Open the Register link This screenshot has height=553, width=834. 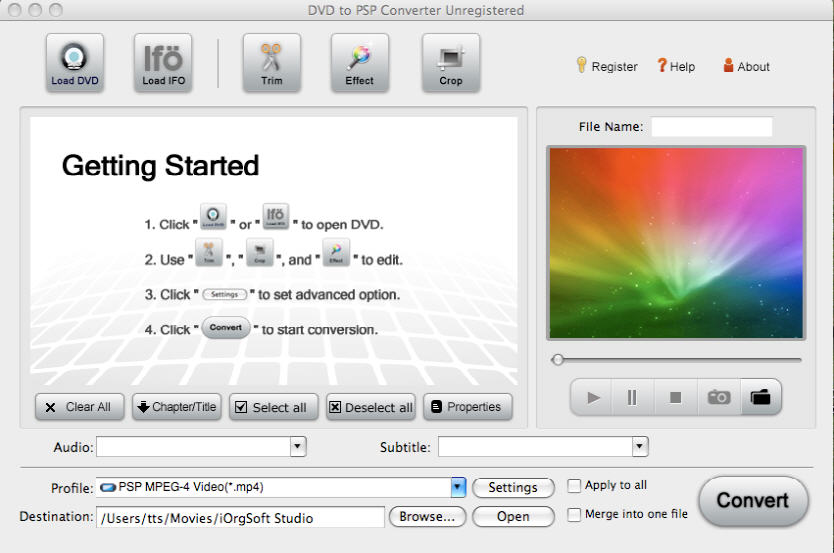(x=607, y=67)
